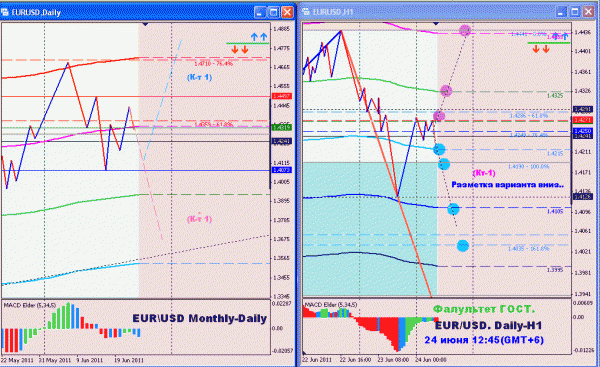600x367 pixels.
Task: Click the red down arrows on H1 chart
Action: coord(541,49)
